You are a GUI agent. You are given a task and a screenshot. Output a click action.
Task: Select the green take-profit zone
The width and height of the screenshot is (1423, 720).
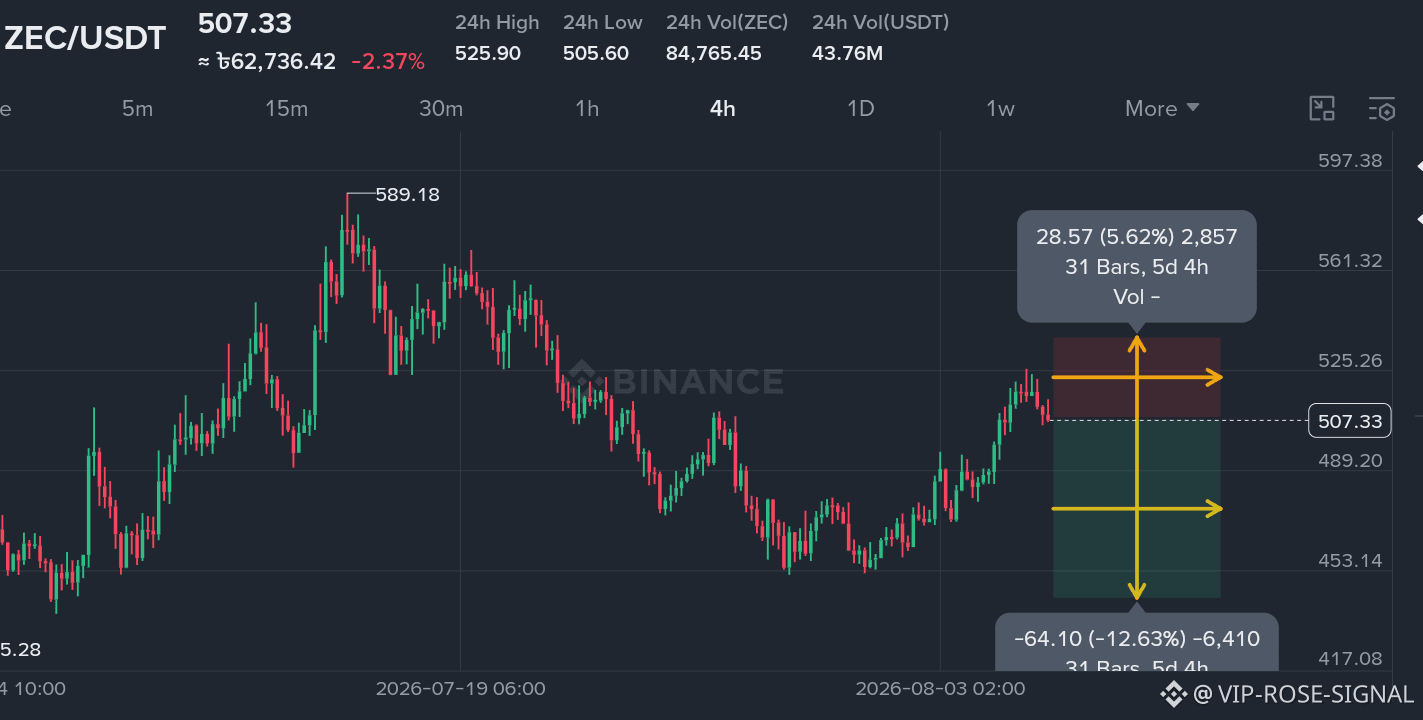tap(1137, 508)
